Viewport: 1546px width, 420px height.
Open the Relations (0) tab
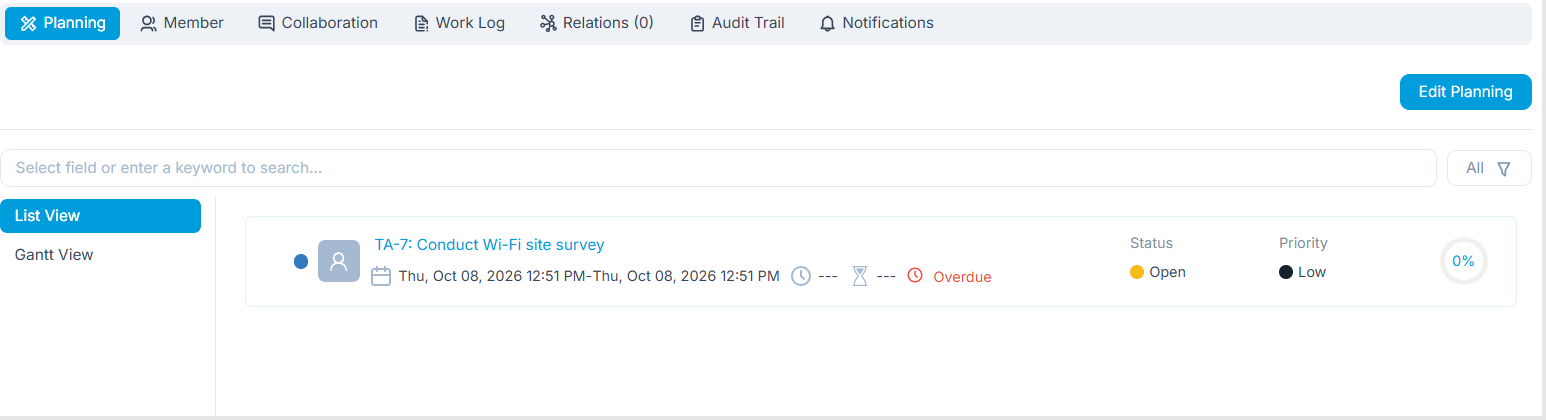pyautogui.click(x=596, y=23)
